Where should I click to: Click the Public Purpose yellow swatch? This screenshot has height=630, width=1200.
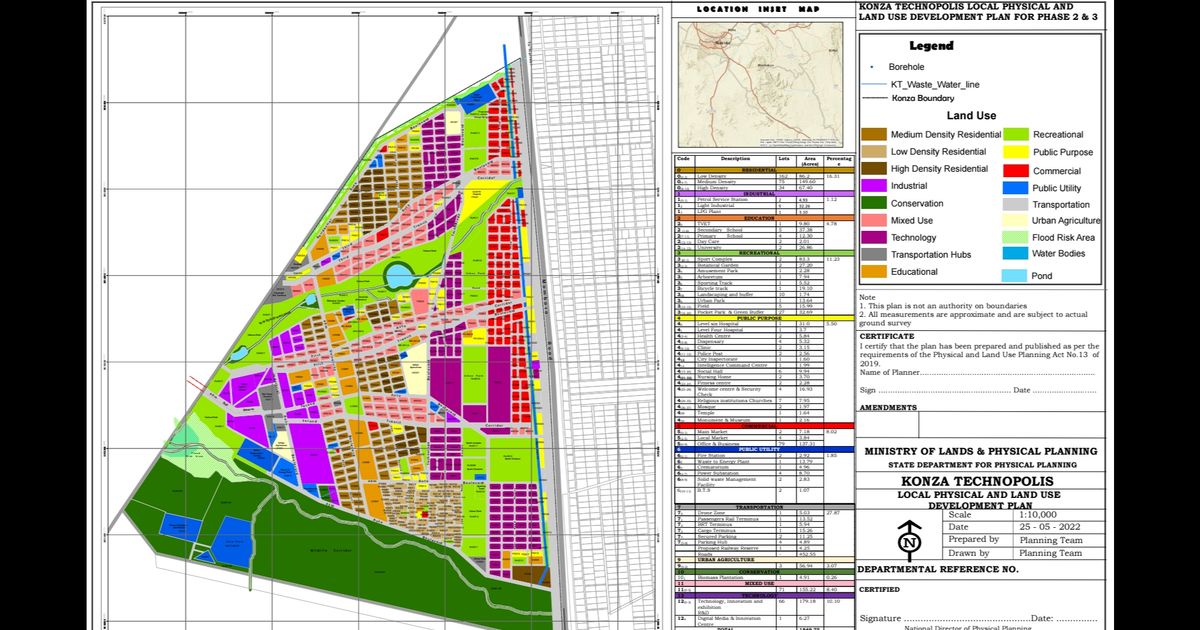click(x=1016, y=152)
